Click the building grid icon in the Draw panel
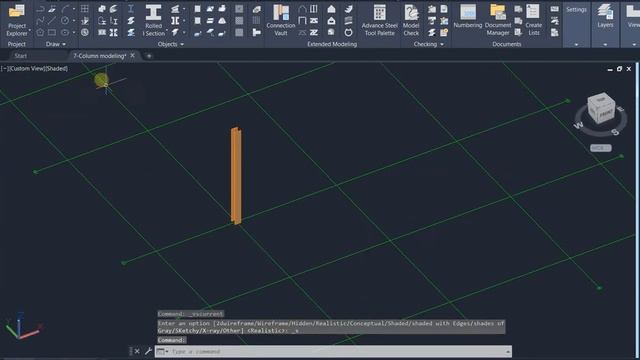 click(84, 9)
